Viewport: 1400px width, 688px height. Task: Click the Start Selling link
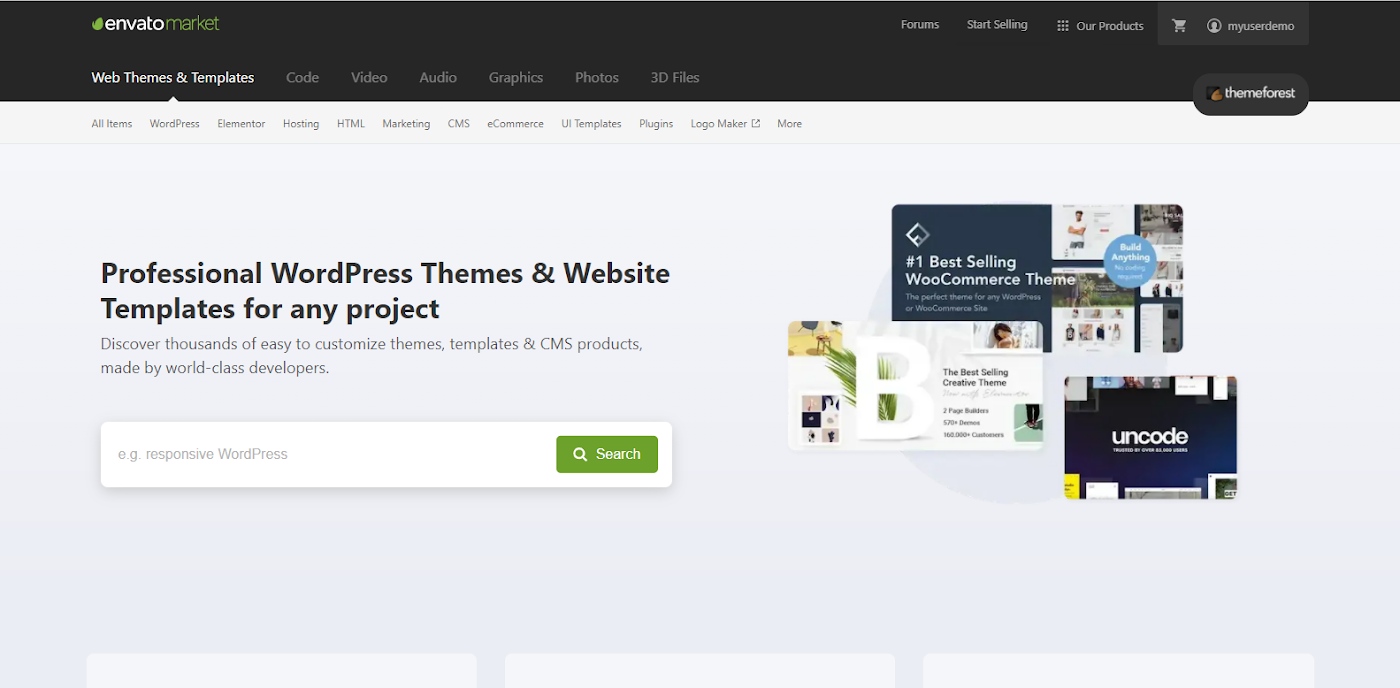coord(997,25)
